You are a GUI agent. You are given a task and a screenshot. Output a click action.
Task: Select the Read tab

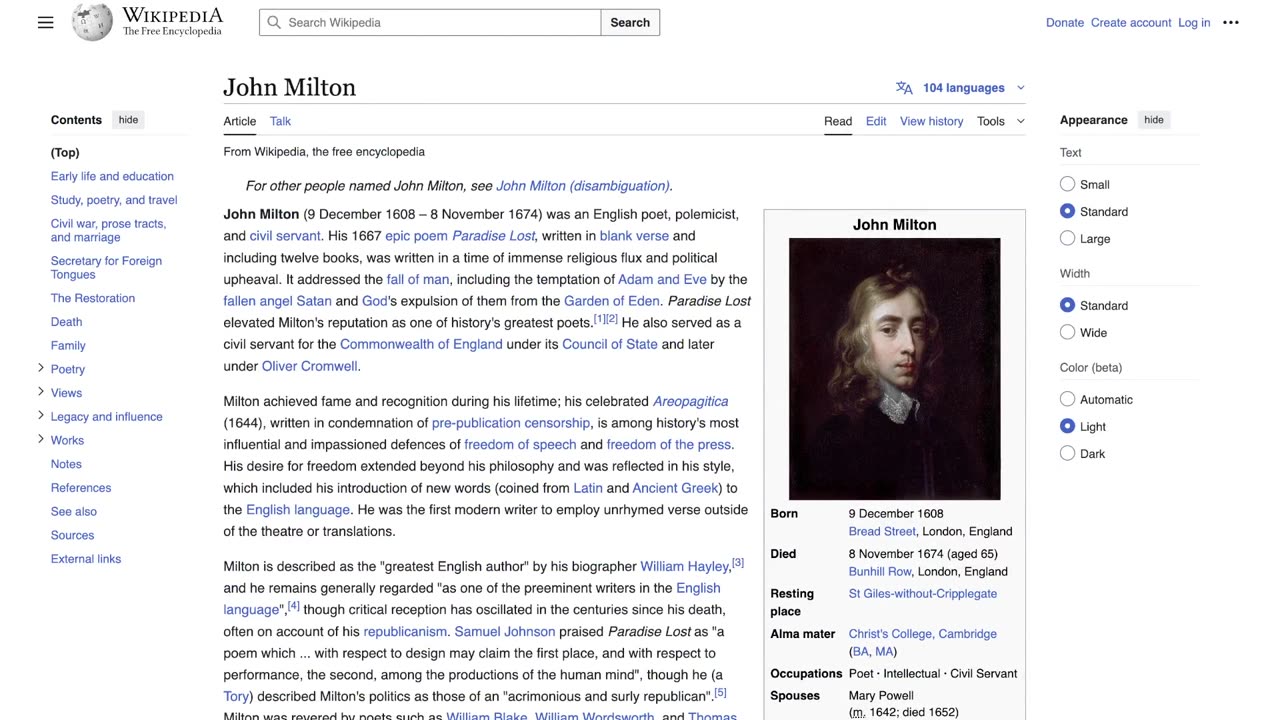838,121
